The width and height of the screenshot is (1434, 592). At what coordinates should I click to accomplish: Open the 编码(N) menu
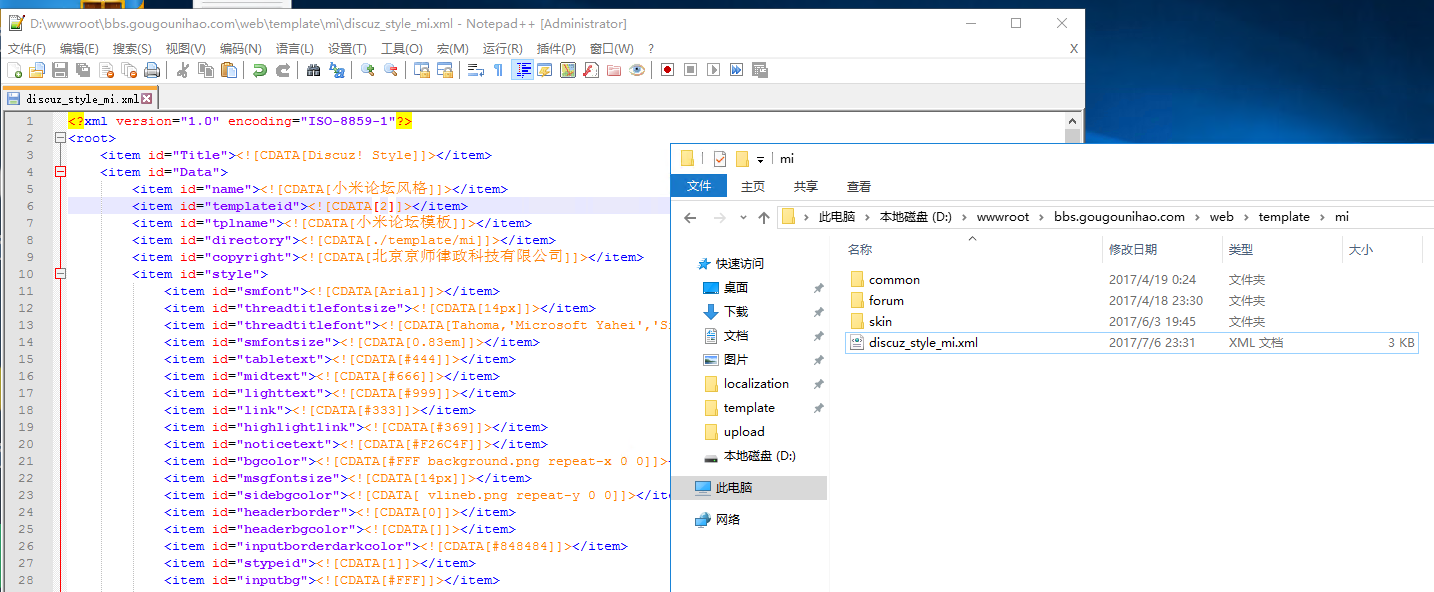click(240, 48)
